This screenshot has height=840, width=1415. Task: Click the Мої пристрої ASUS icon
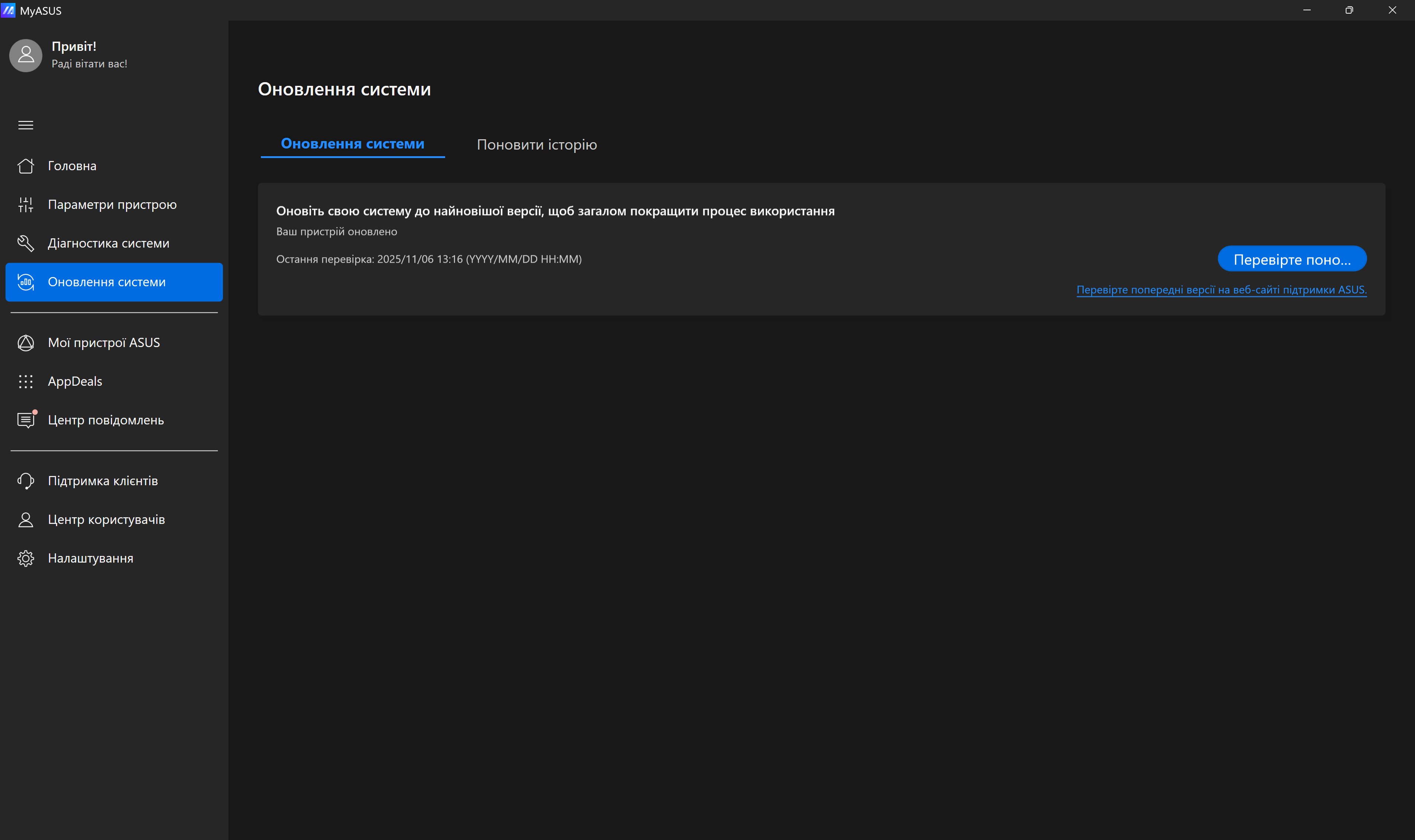pos(25,343)
